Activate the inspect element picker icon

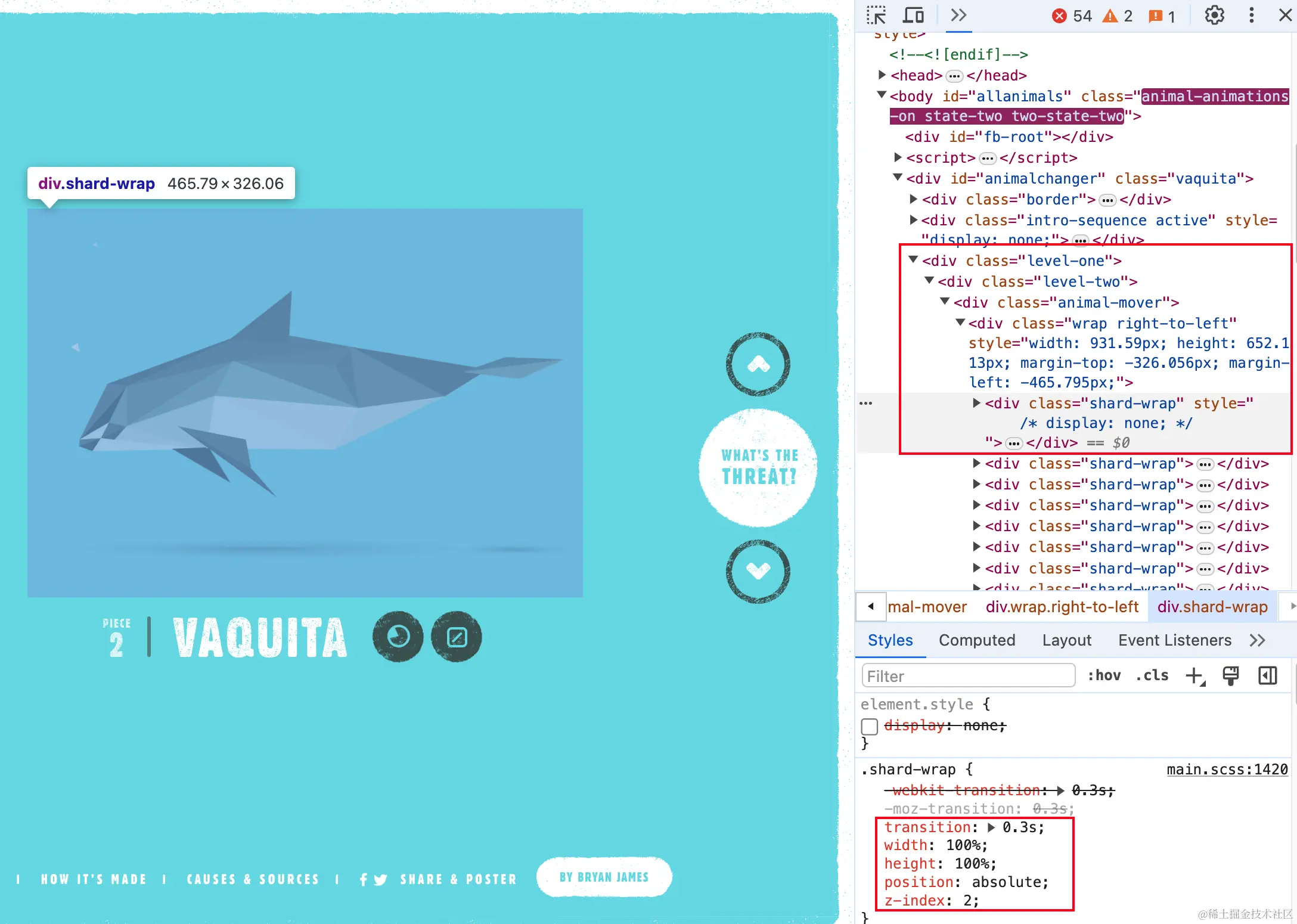pyautogui.click(x=876, y=15)
